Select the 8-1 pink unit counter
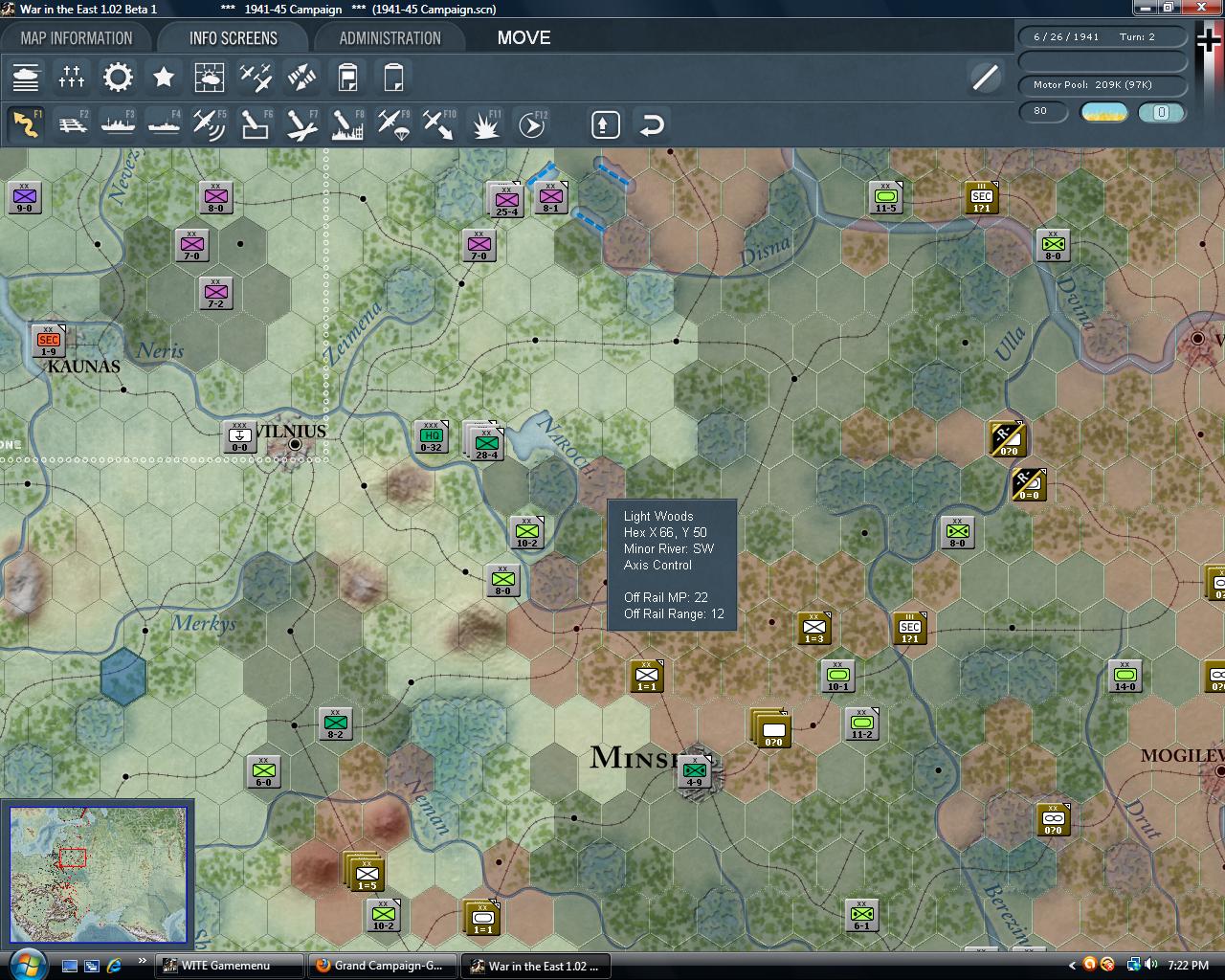 [x=551, y=198]
